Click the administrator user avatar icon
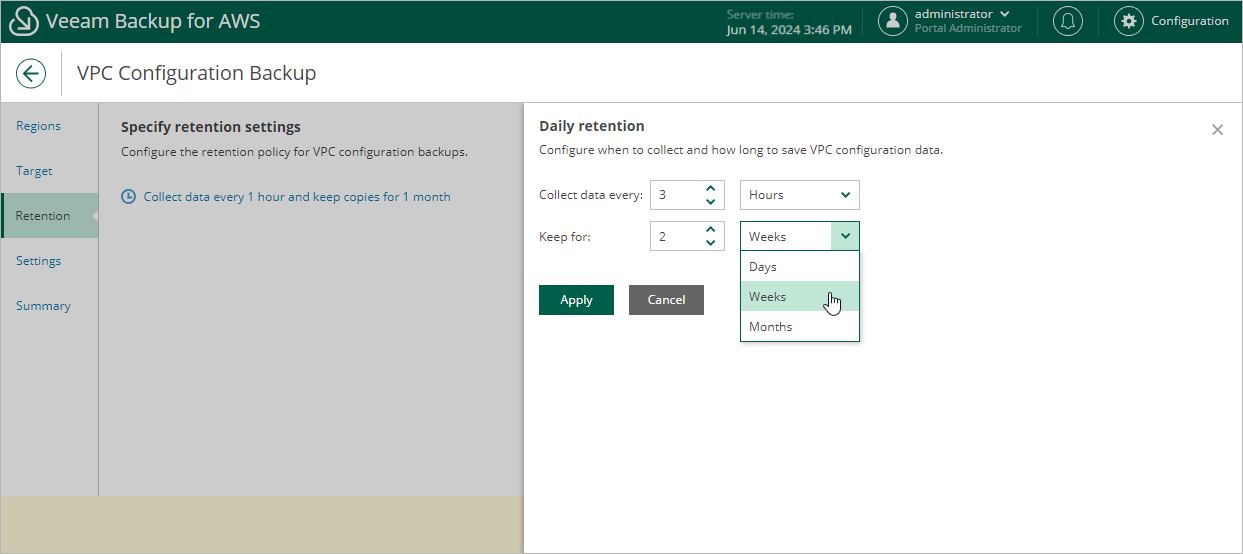The image size is (1243, 554). 893,21
